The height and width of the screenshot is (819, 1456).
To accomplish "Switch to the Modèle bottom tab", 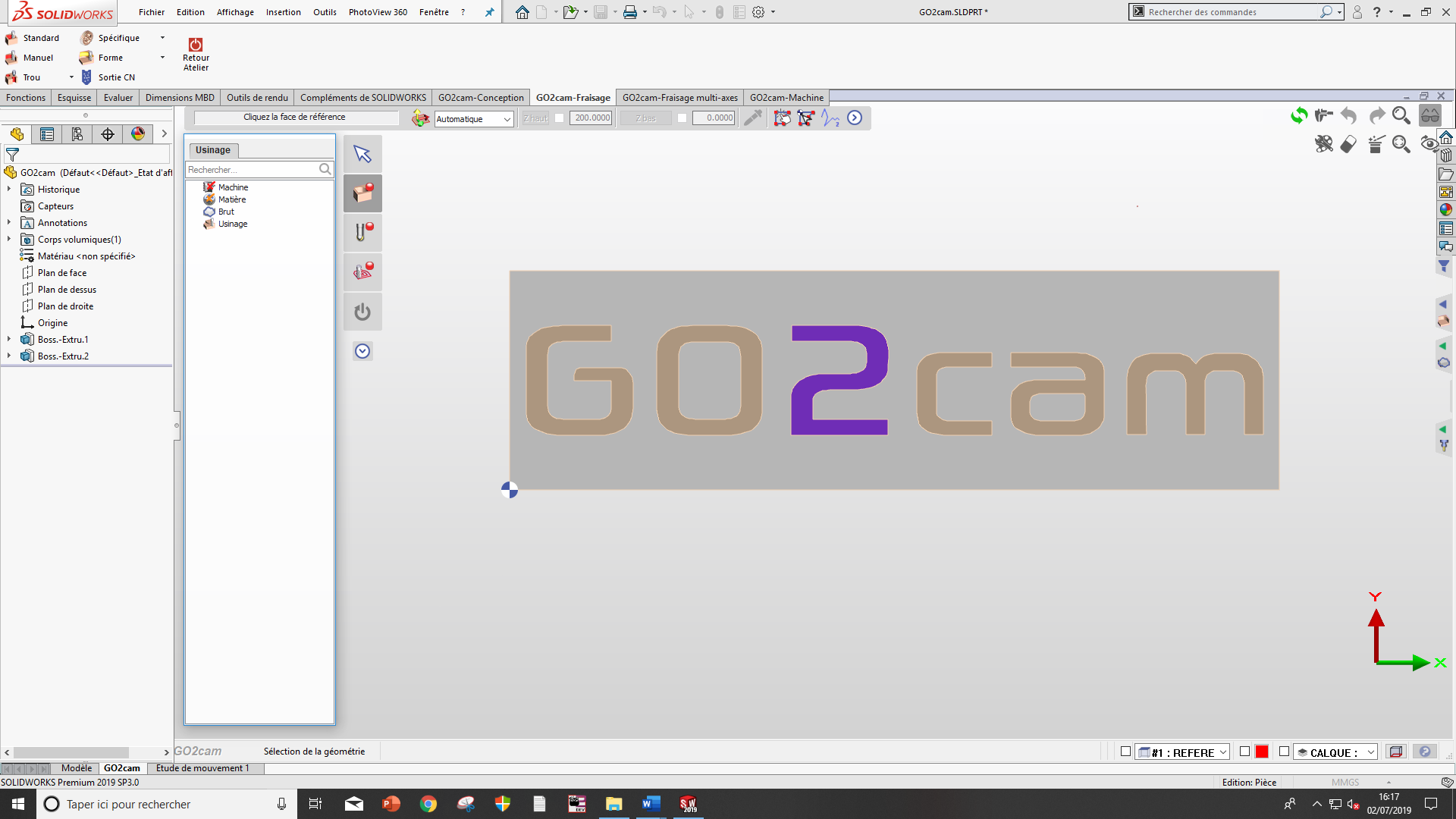I will point(76,768).
